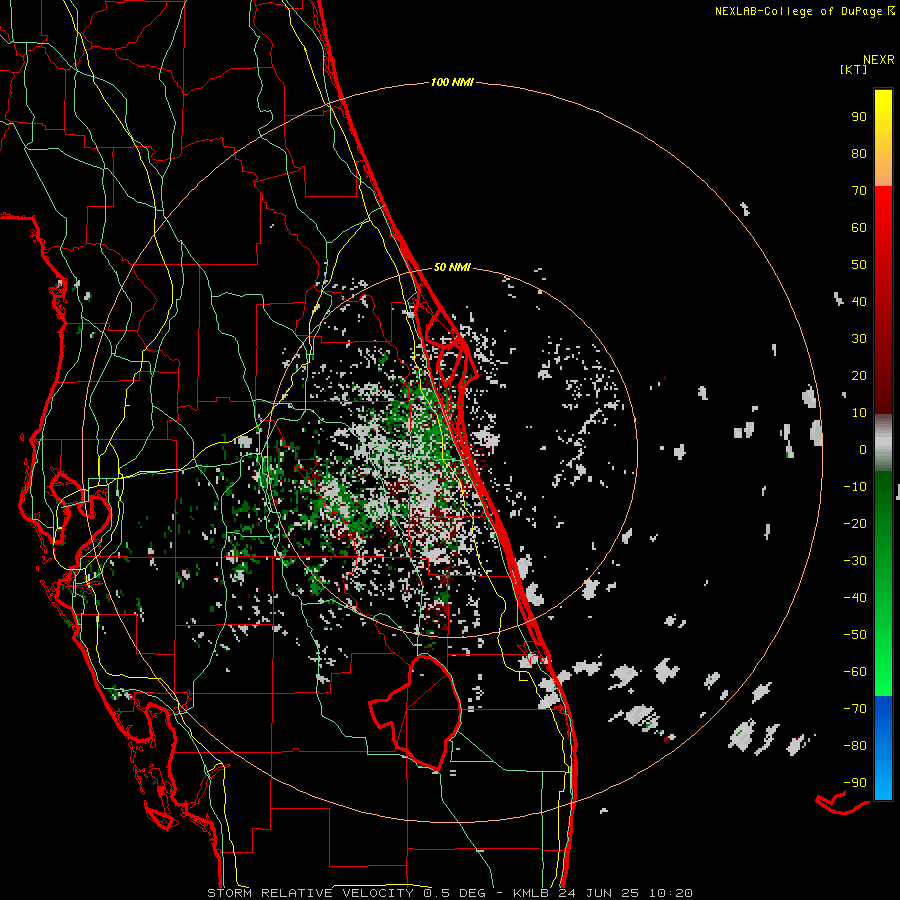Pick the orange segment of the velocity color bar
The image size is (900, 900).
[883, 166]
